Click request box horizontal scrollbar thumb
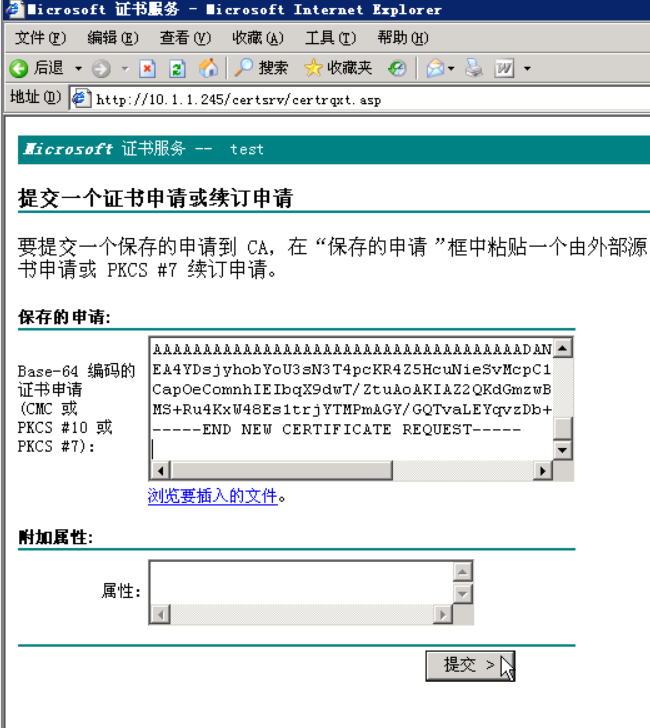This screenshot has height=728, width=650. point(282,471)
